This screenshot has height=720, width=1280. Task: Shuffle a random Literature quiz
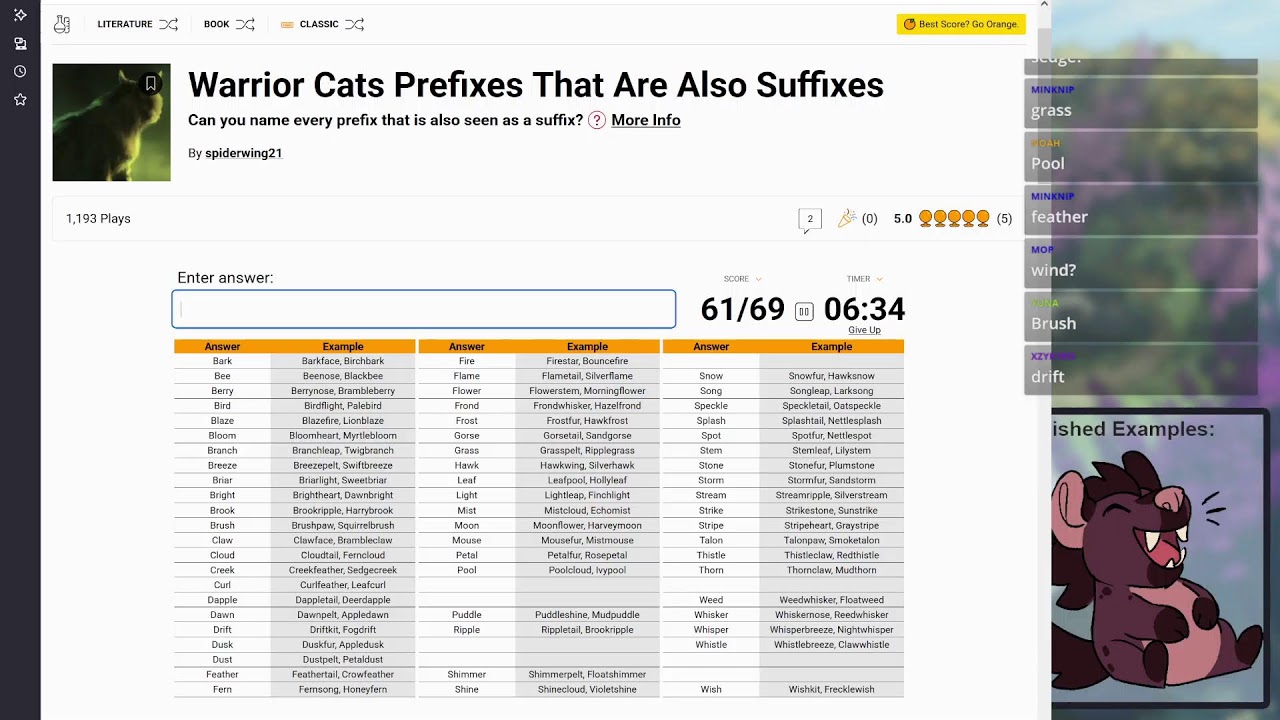(x=168, y=24)
